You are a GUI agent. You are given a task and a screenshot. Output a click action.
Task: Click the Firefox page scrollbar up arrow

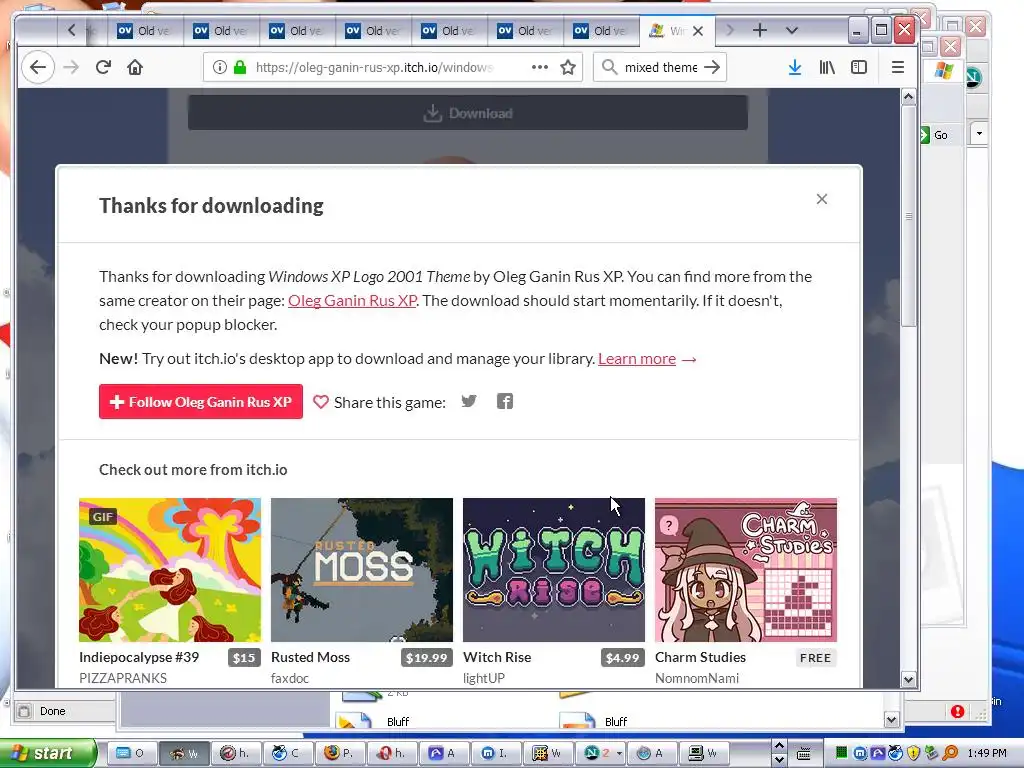coord(908,97)
